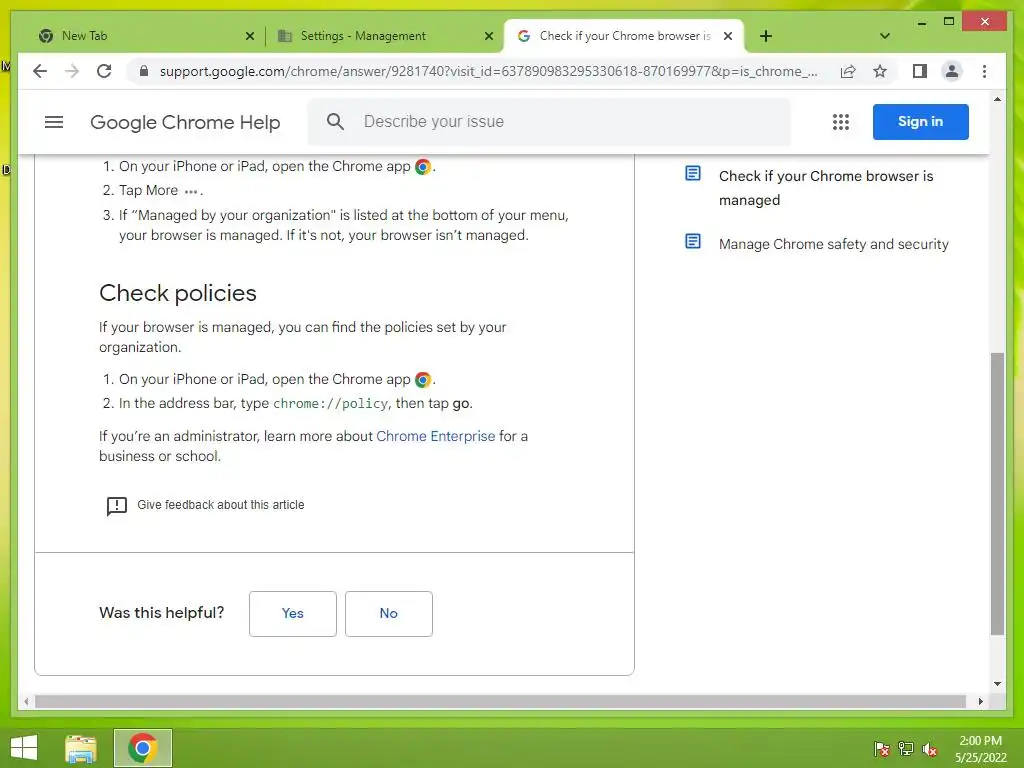
Task: Click the lock icon in address bar
Action: point(144,71)
